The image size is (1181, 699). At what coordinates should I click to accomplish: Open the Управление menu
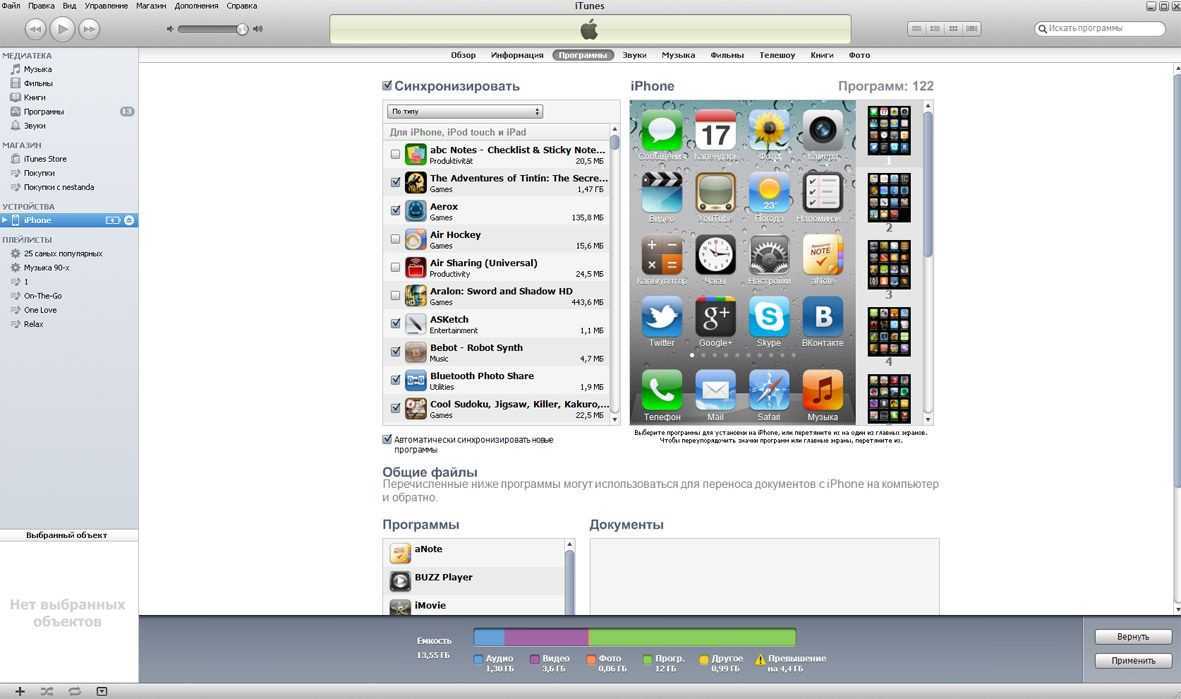[106, 5]
